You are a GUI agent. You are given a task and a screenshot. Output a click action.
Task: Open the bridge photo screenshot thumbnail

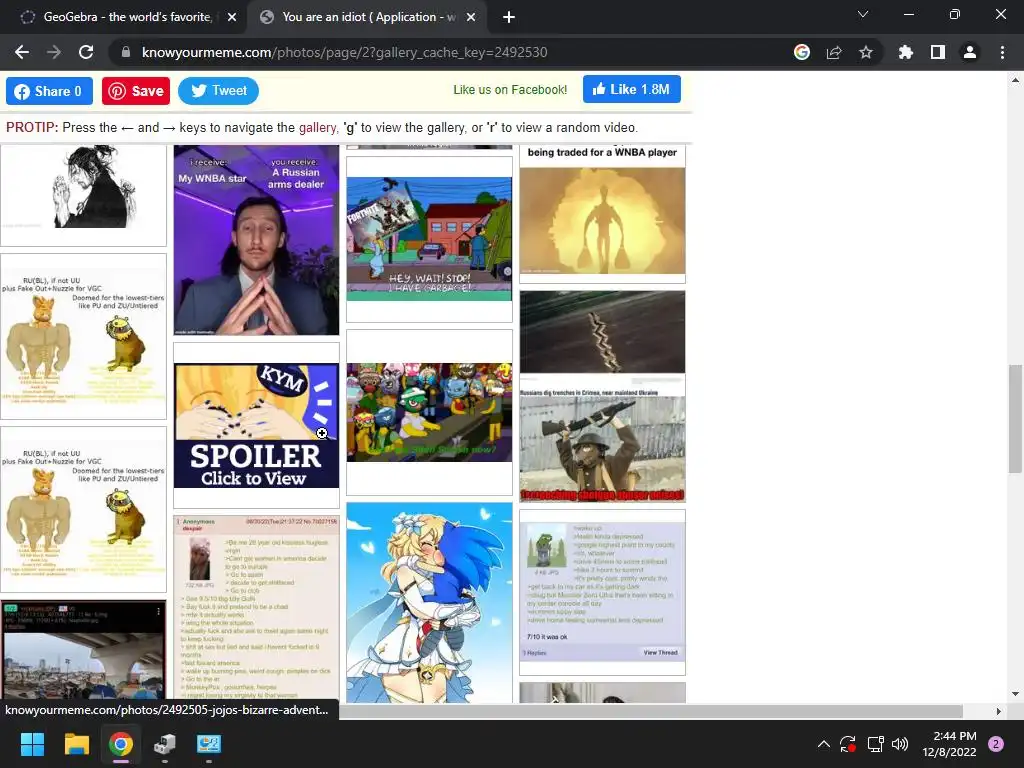point(84,651)
